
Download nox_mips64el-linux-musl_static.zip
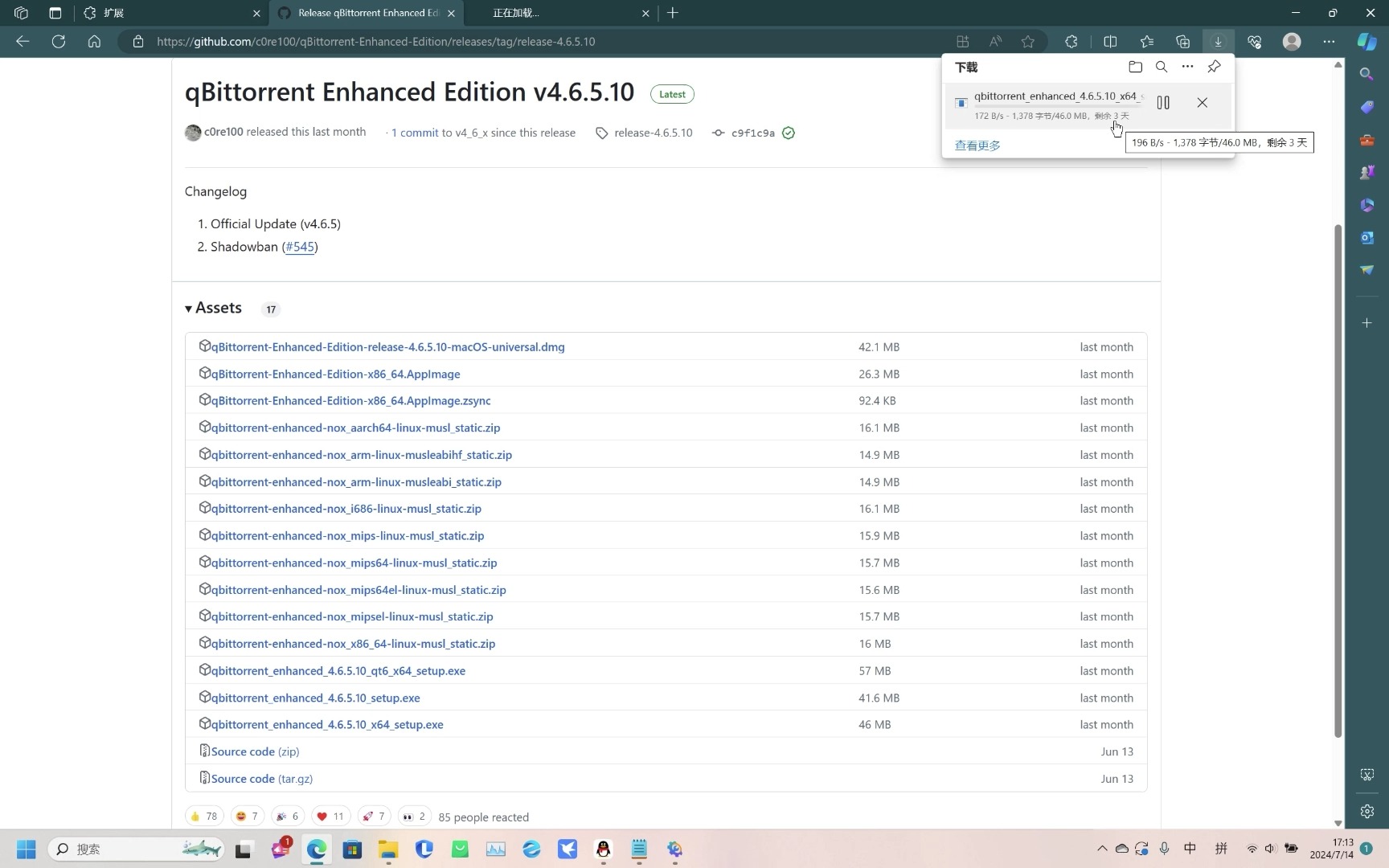coord(359,590)
